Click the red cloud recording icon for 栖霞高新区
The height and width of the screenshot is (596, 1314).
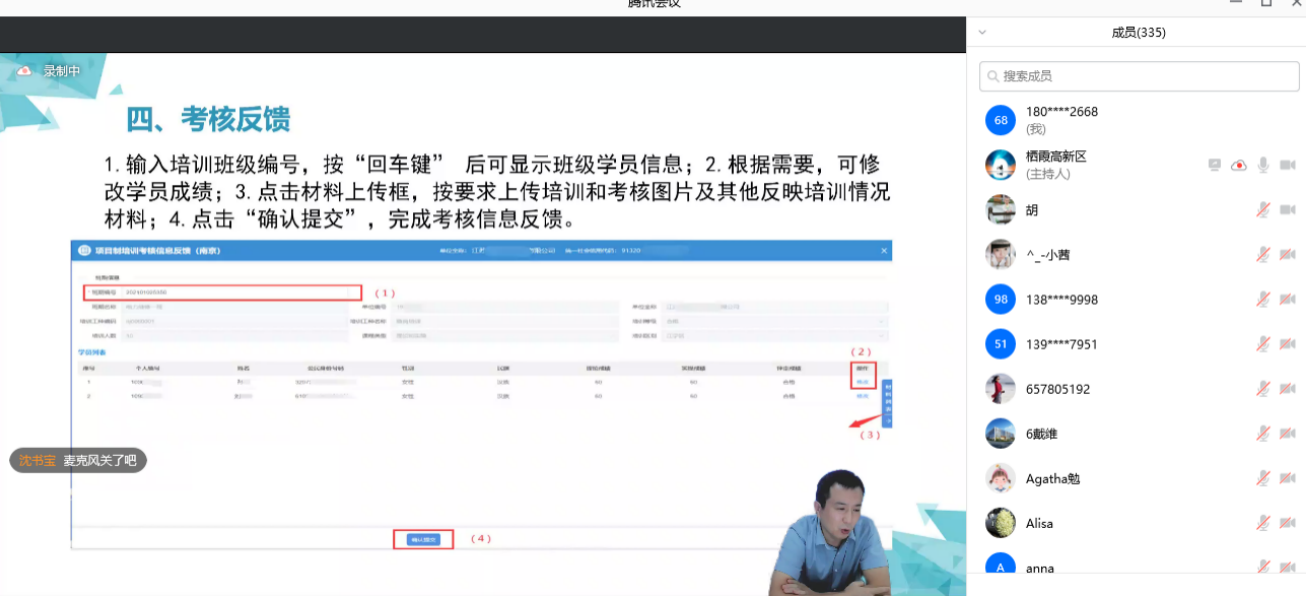1239,165
